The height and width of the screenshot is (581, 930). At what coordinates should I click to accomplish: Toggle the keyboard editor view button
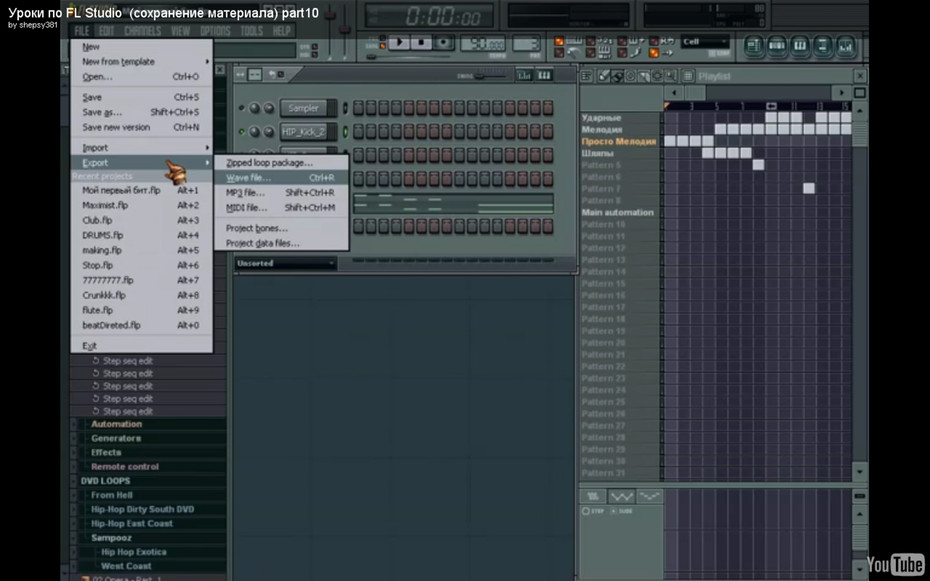(544, 75)
